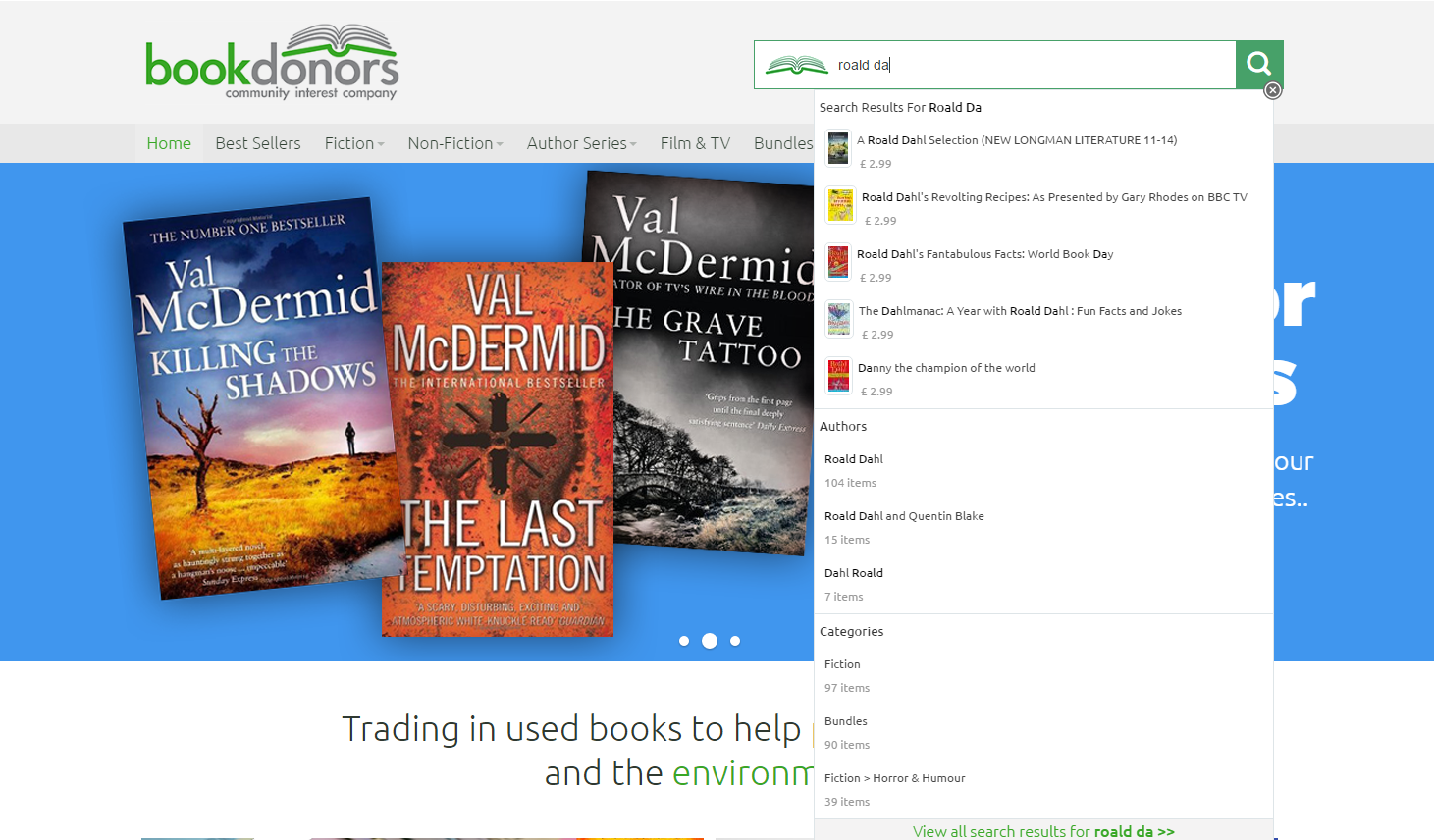Image resolution: width=1434 pixels, height=840 pixels.
Task: Expand the Non-Fiction dropdown menu
Action: (455, 143)
